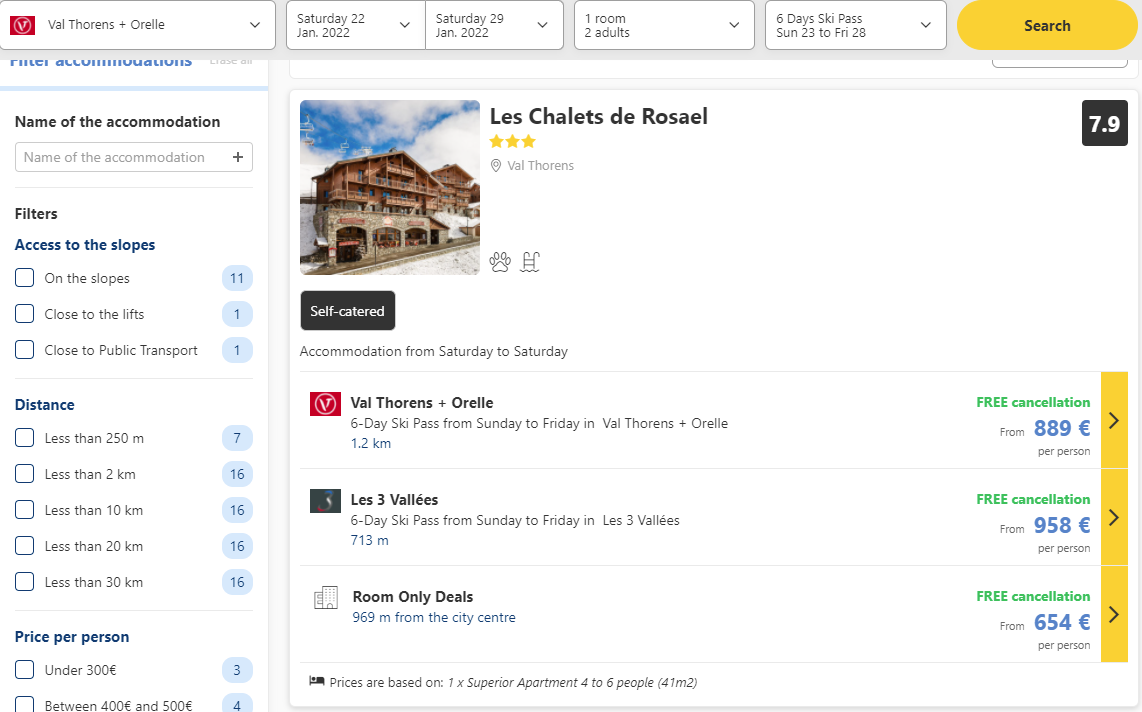This screenshot has width=1142, height=712.
Task: Open Room Only Deals offer yellow arrow
Action: click(x=1114, y=614)
